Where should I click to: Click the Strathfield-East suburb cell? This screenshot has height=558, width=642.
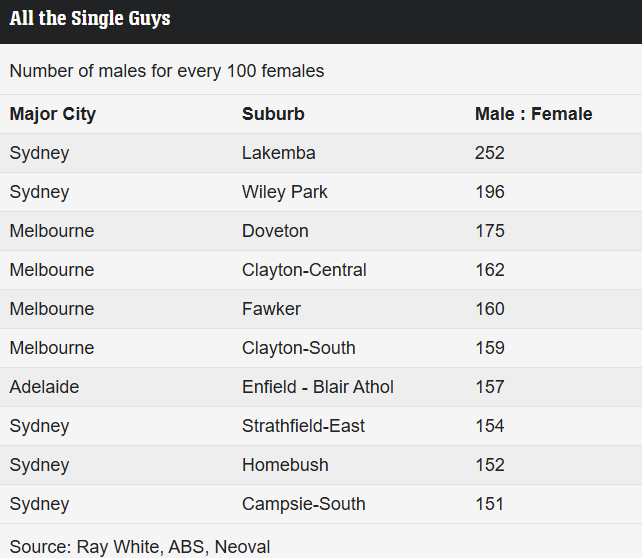(x=303, y=426)
